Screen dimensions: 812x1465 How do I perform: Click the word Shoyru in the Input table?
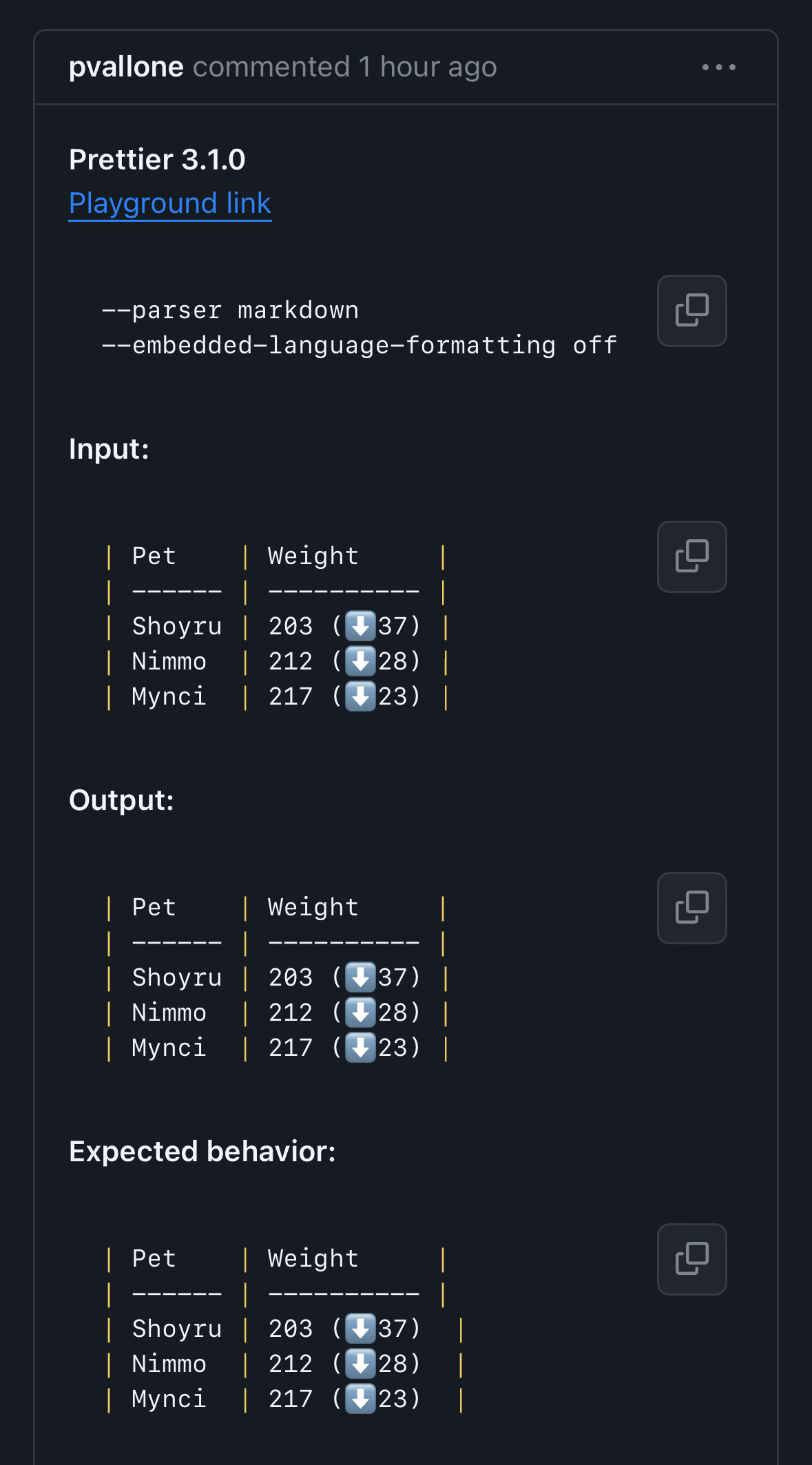[176, 625]
